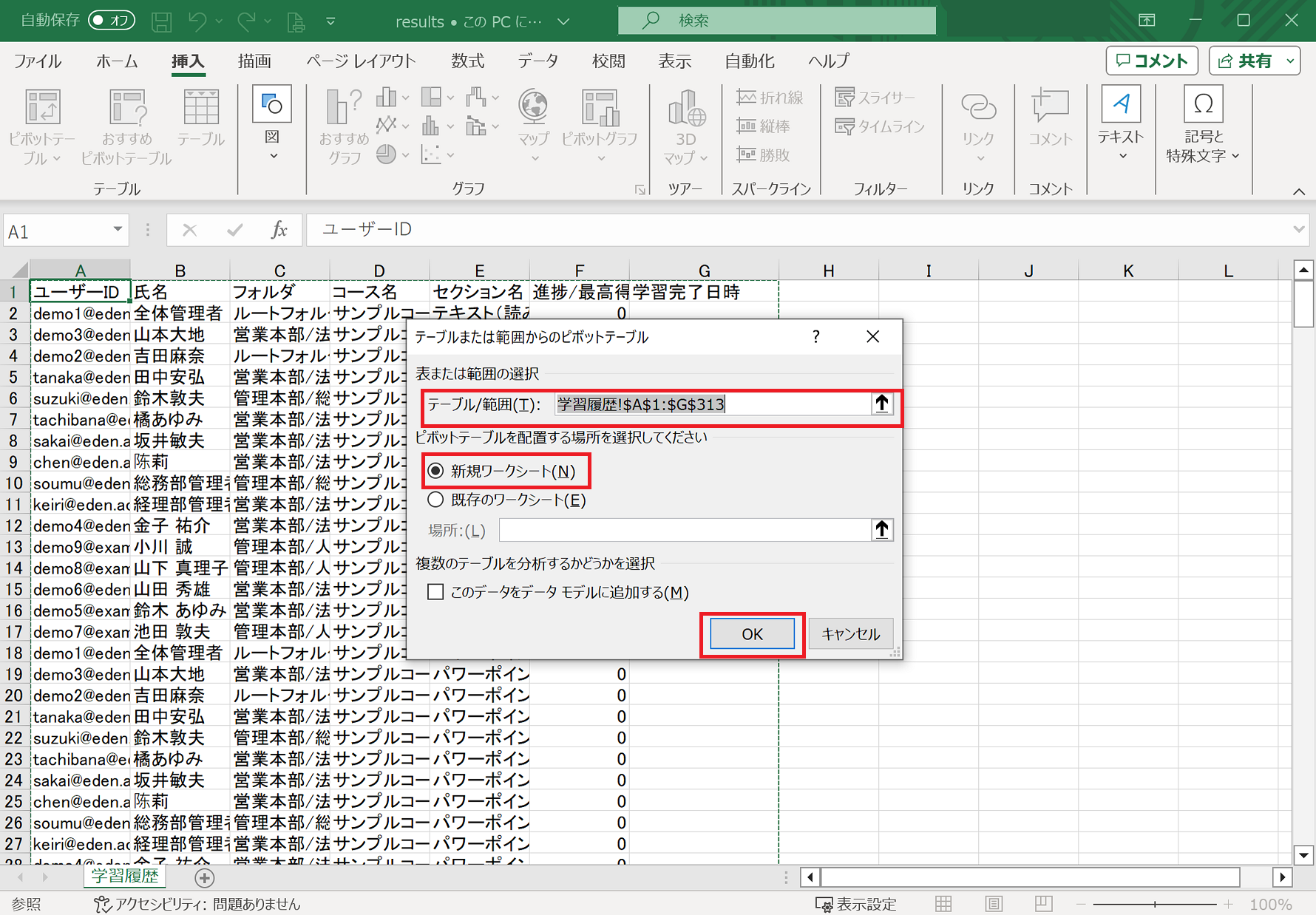The image size is (1316, 915).
Task: Close the pivot table dialog
Action: (872, 337)
